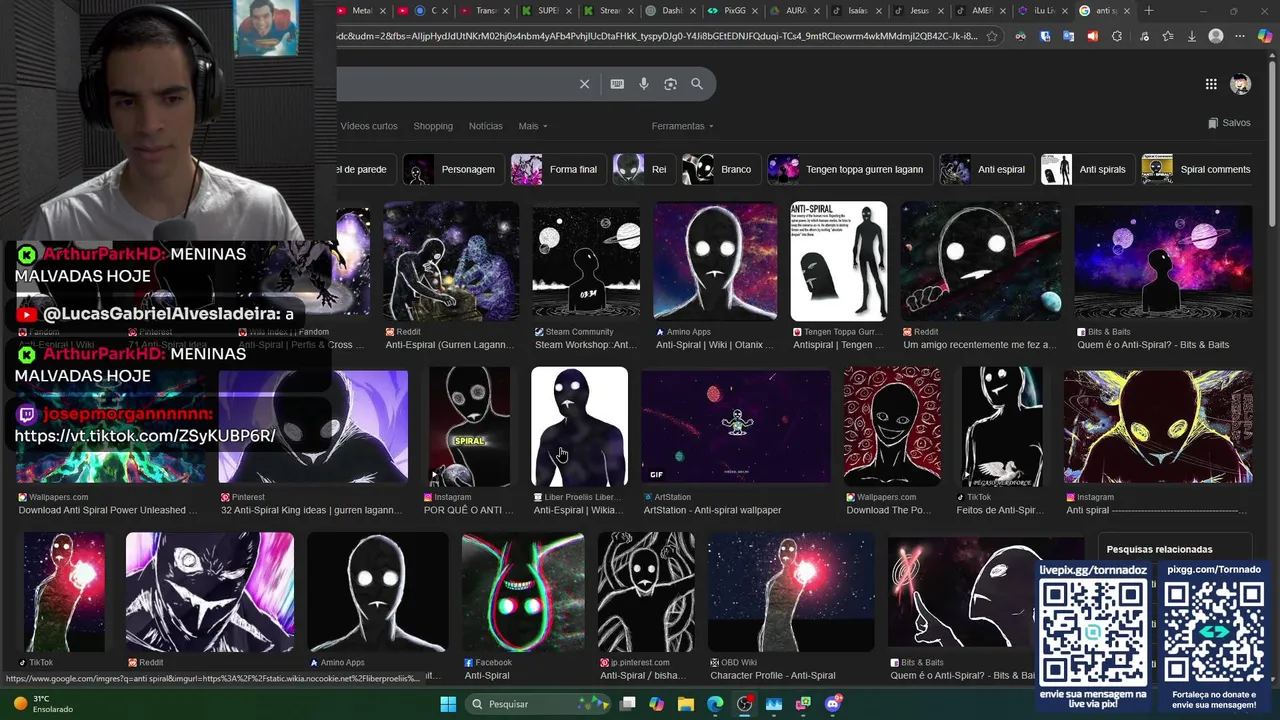
Task: Switch to OBS Studio in taskbar
Action: pyautogui.click(x=745, y=704)
